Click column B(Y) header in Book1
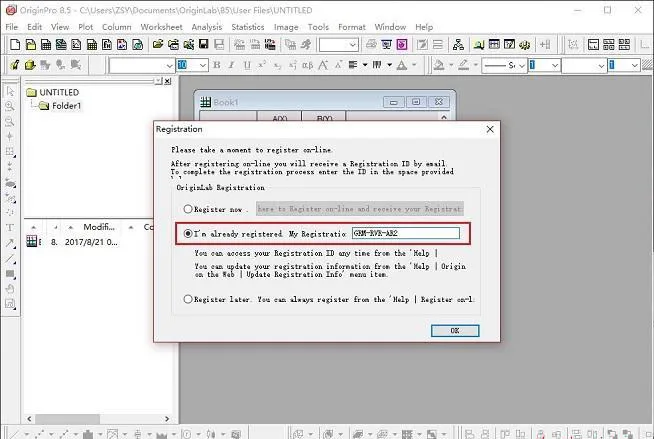Viewport: 654px width, 439px height. (324, 118)
